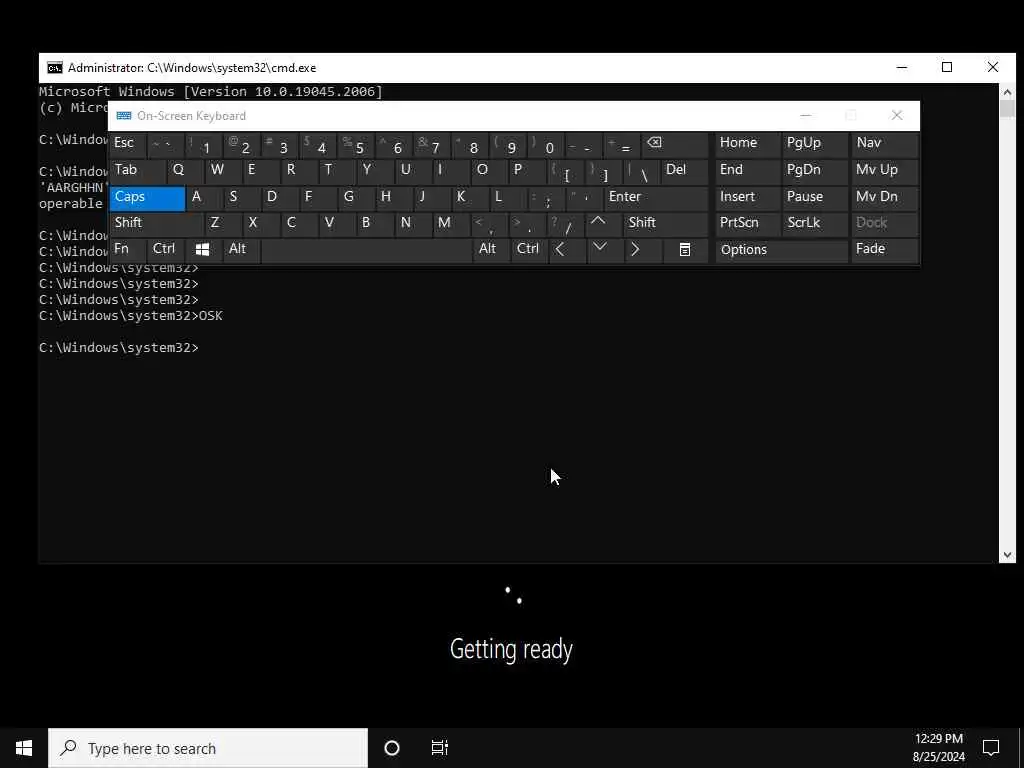Toggle the left Alt key
This screenshot has height=768, width=1024.
coord(240,249)
